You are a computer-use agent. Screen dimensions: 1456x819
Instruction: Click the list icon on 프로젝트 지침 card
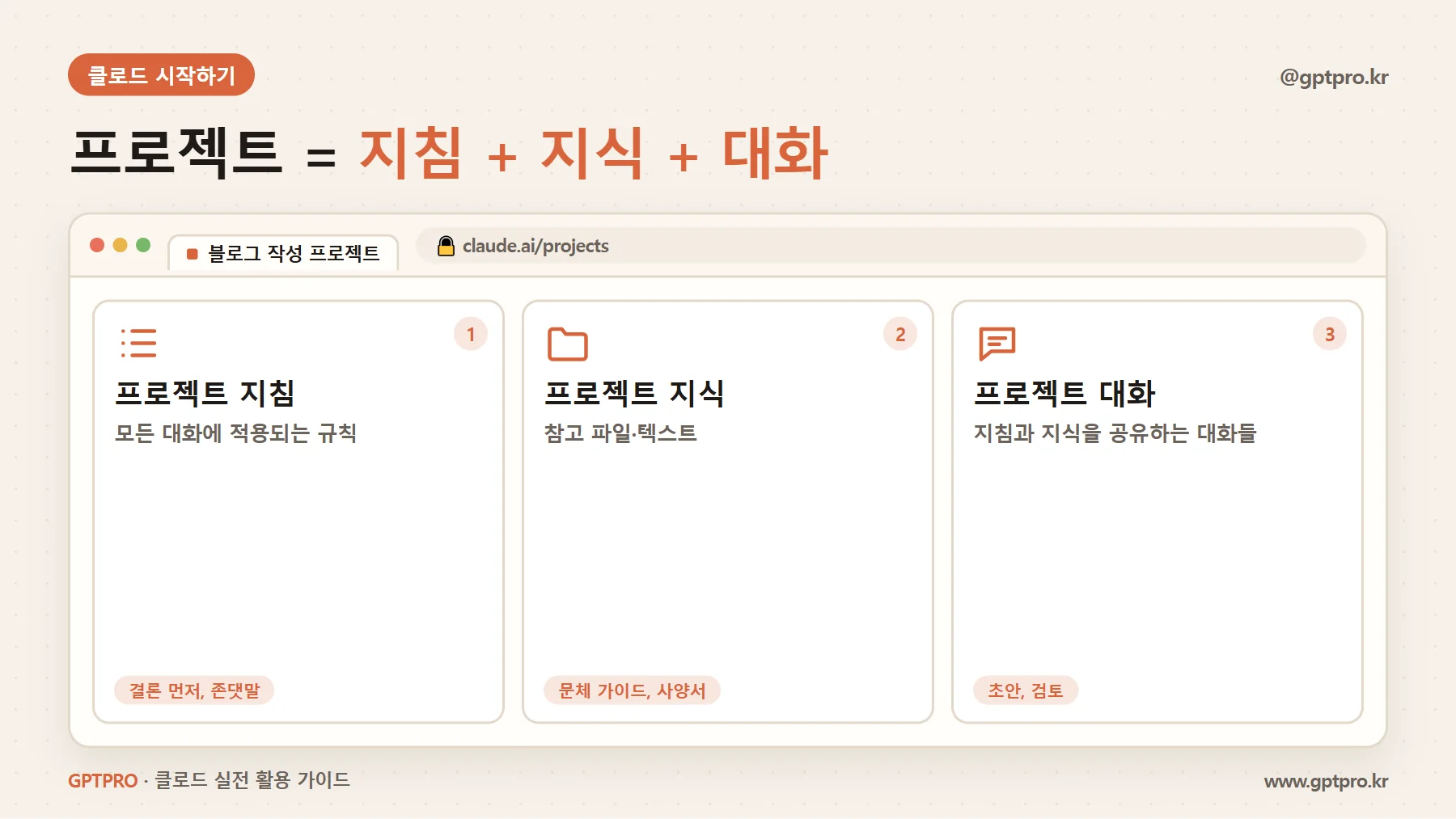click(x=138, y=343)
